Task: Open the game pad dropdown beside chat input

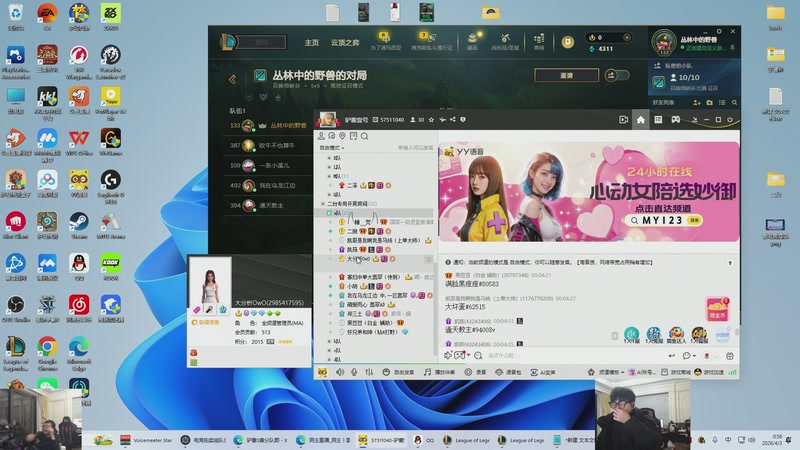Action: (x=462, y=355)
